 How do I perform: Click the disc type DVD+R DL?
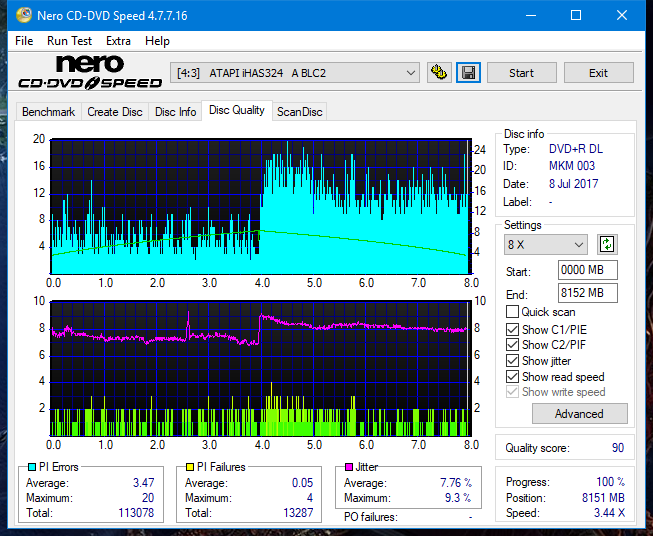point(576,149)
